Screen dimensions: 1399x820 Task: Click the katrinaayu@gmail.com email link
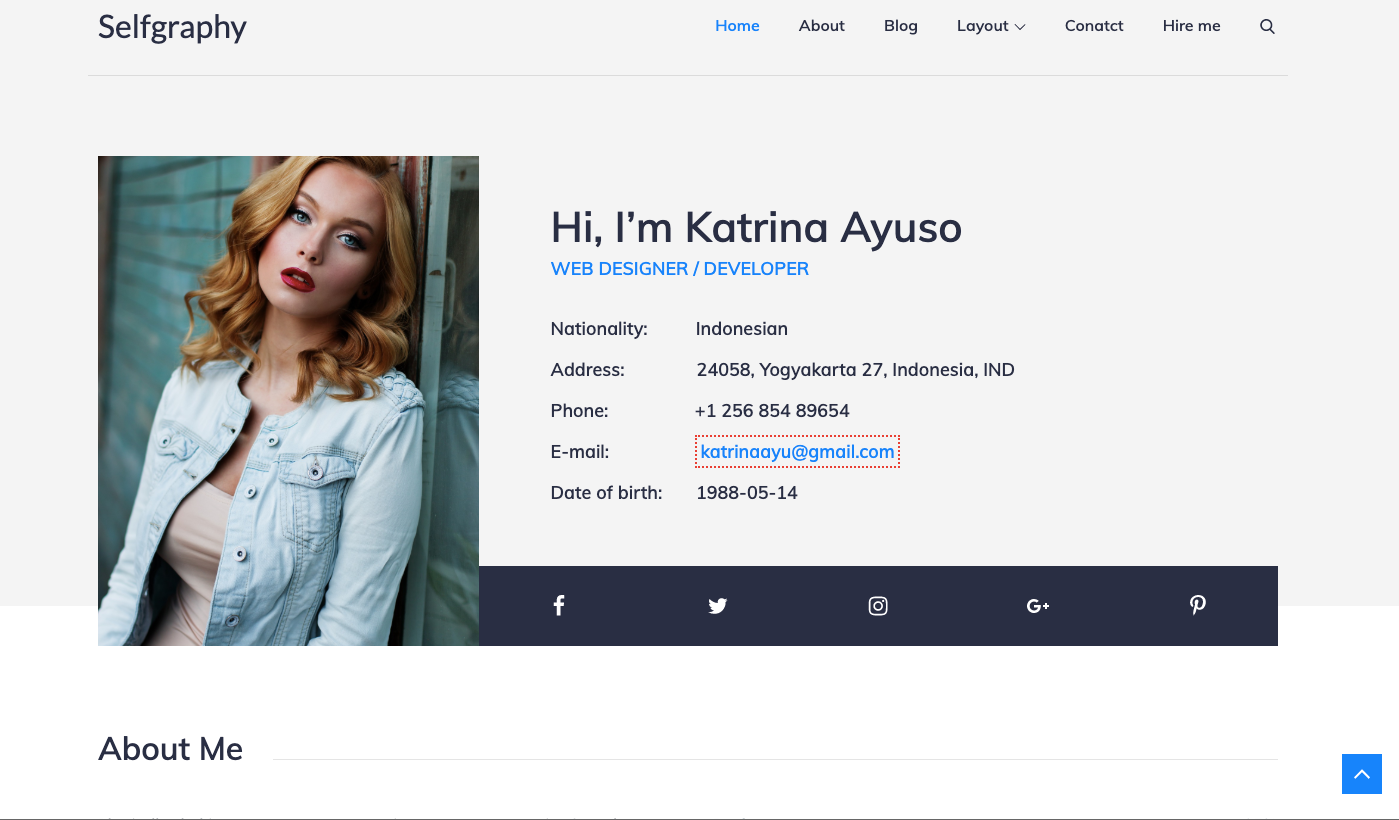[797, 452]
